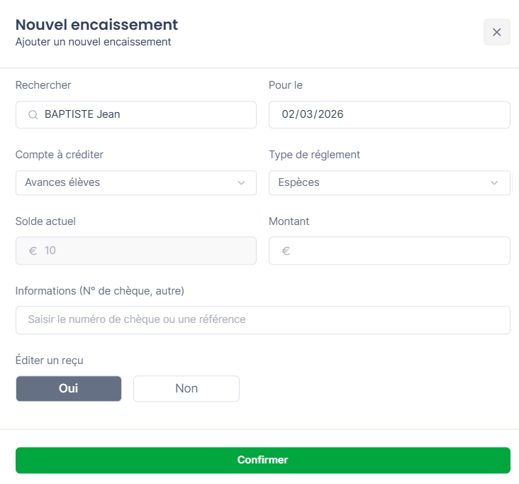Select Oui for Éditer un reçu

tap(69, 388)
